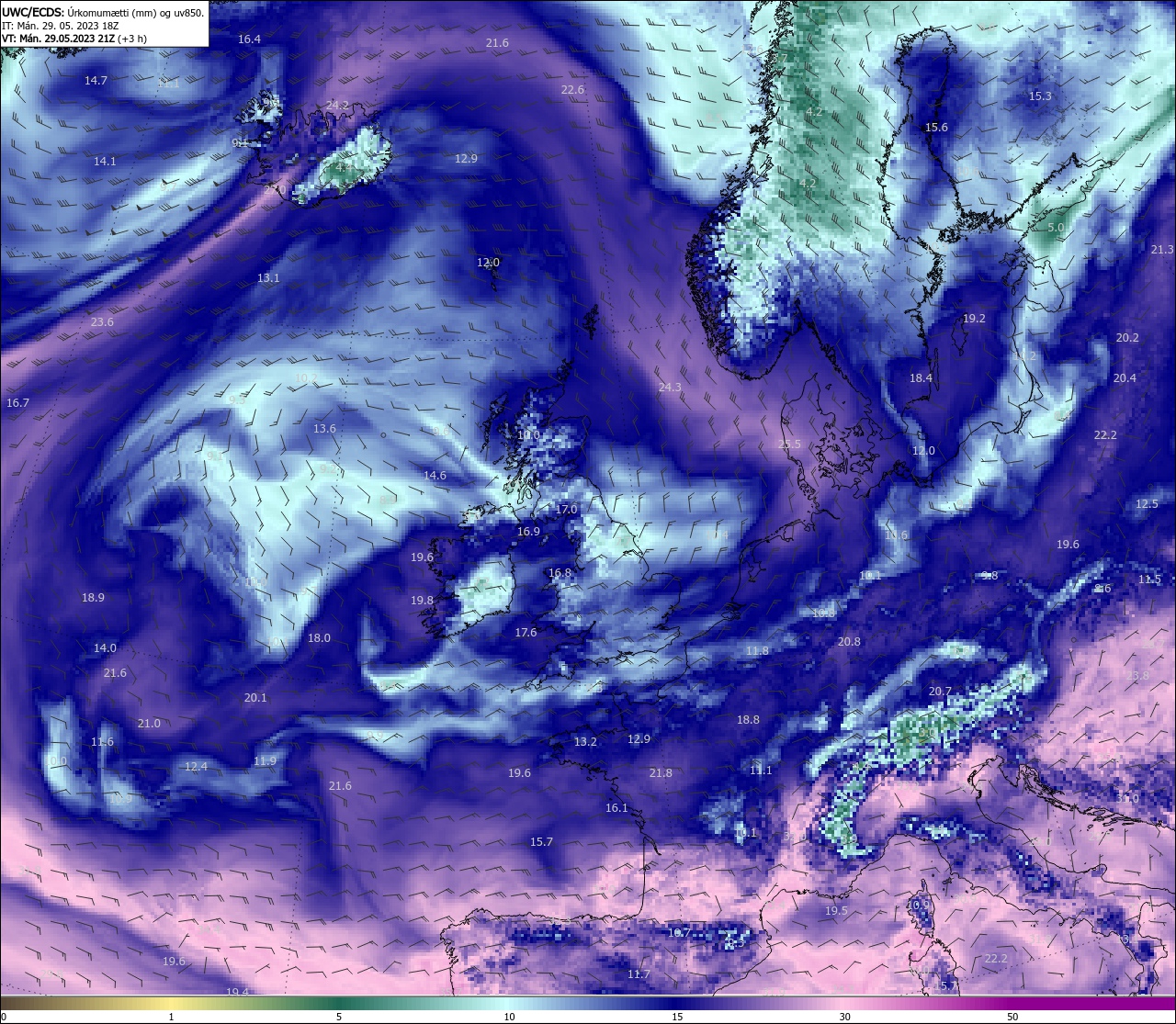
Task: Click the 'IT: Mán. 29. 05. 2023 18Z' line
Action: (61, 26)
